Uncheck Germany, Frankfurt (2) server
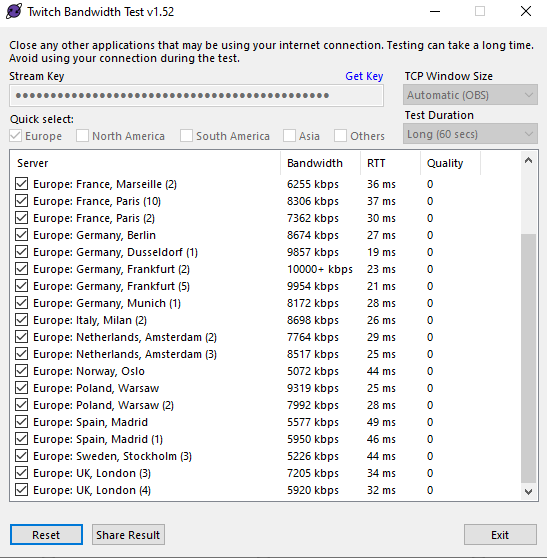 coord(21,269)
